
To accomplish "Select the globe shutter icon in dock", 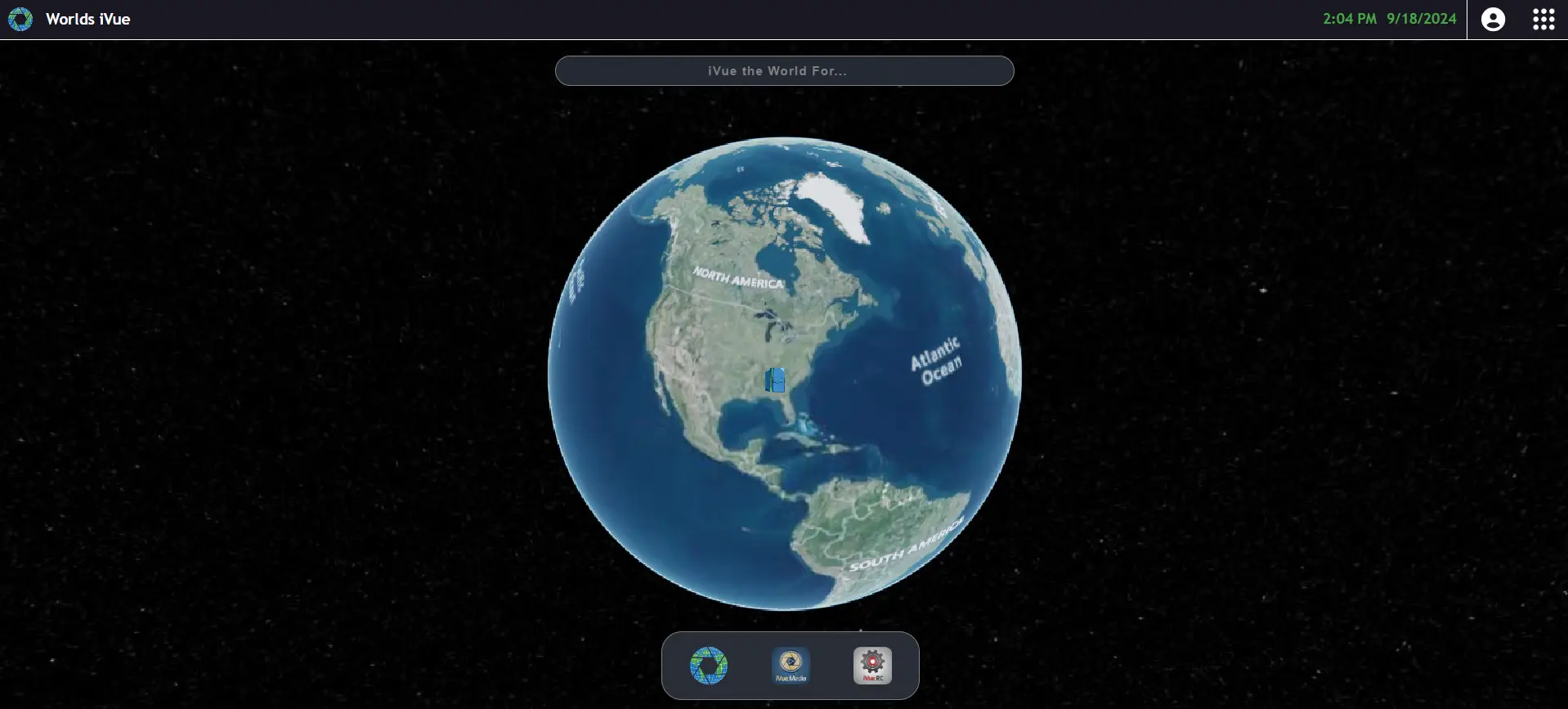I will coord(709,665).
